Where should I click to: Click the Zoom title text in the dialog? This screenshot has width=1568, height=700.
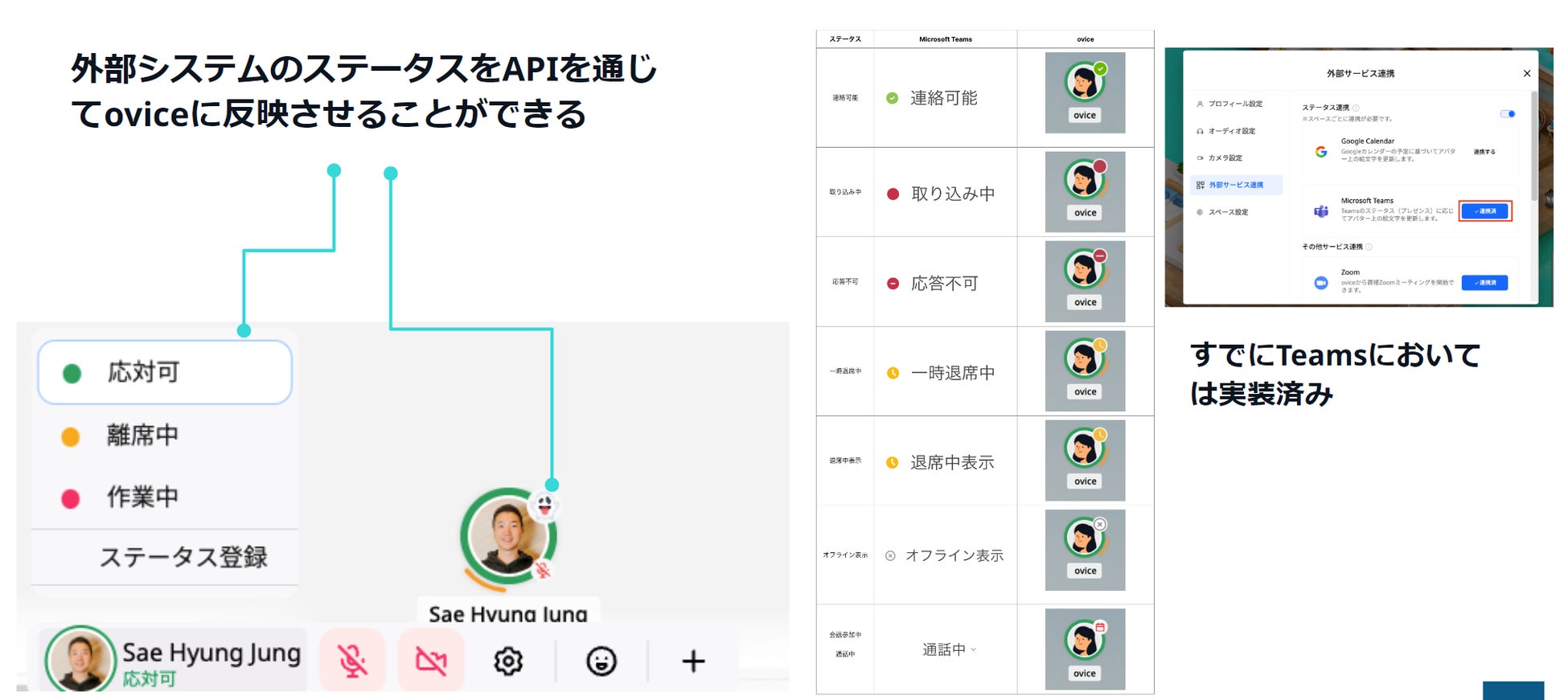click(1350, 272)
